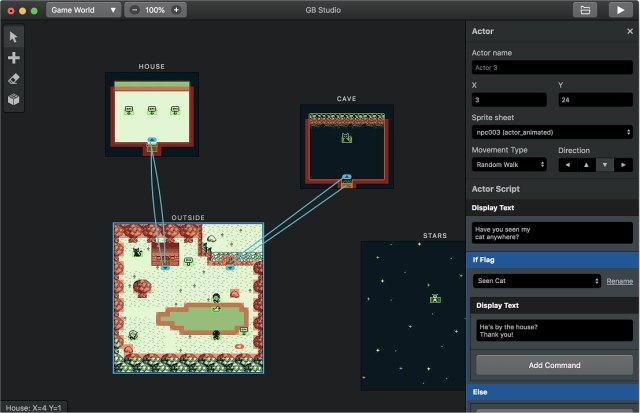
Task: Edit 'He's by the house?' text box
Action: (x=554, y=331)
